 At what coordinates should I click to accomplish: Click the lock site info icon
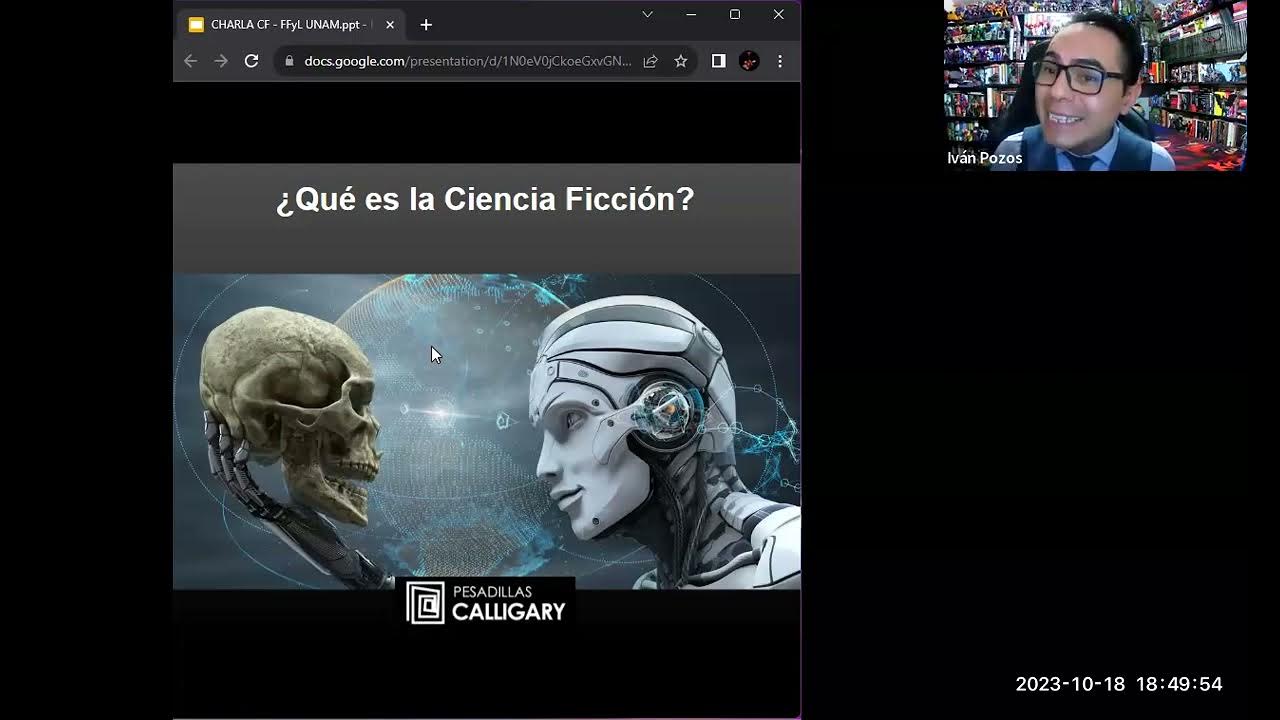[x=289, y=61]
